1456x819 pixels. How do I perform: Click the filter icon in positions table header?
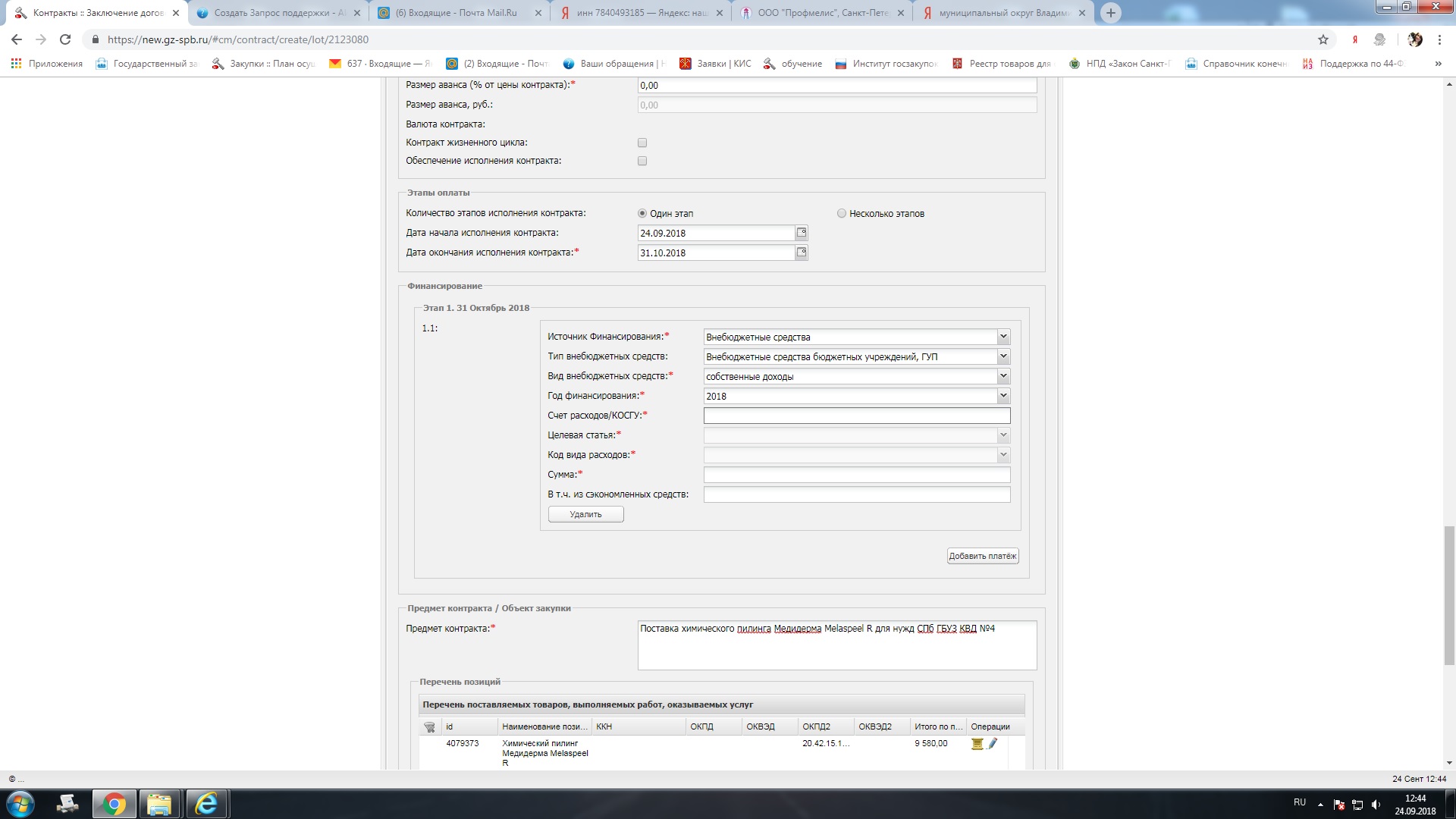tap(429, 727)
